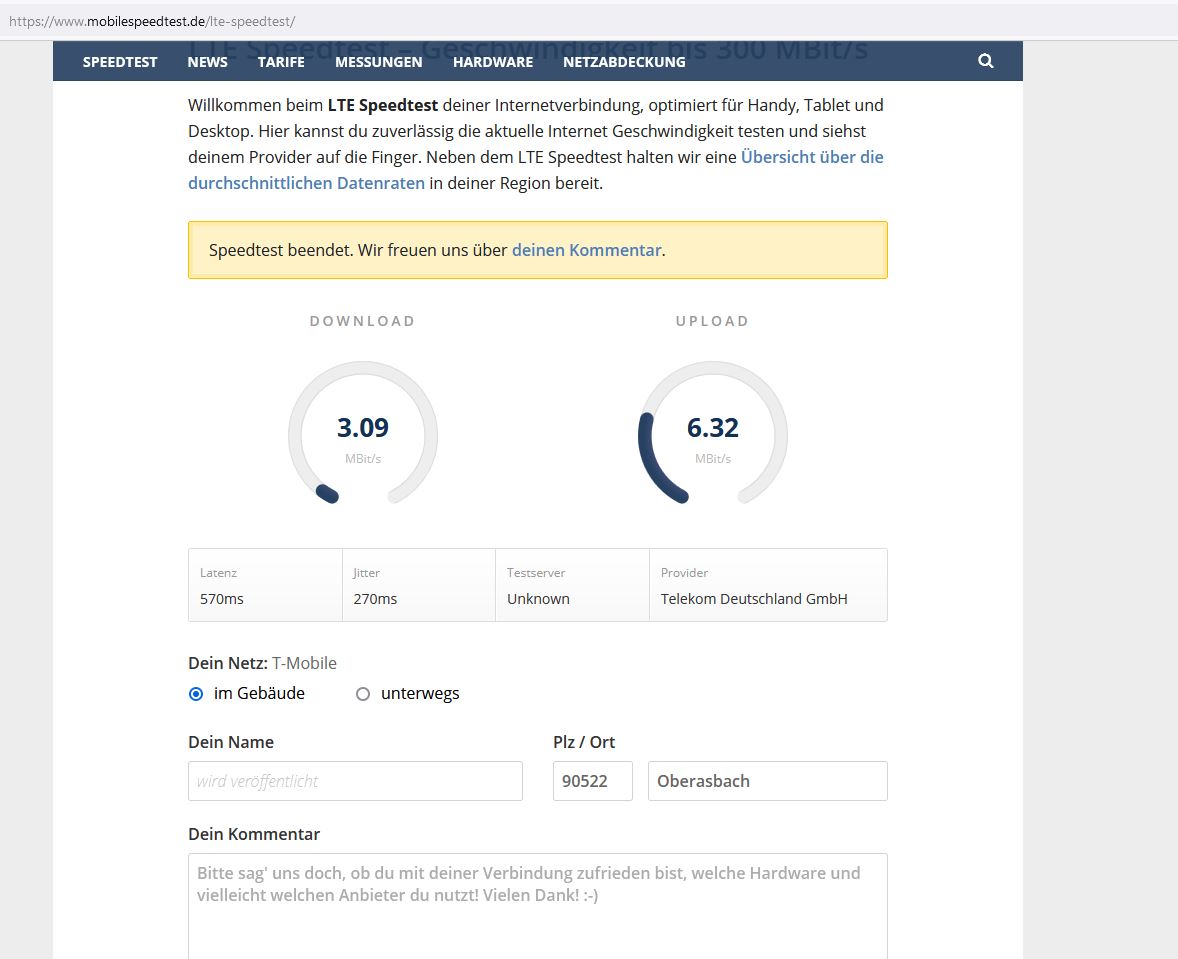Select the 'im Gebäude' radio button

coord(196,694)
